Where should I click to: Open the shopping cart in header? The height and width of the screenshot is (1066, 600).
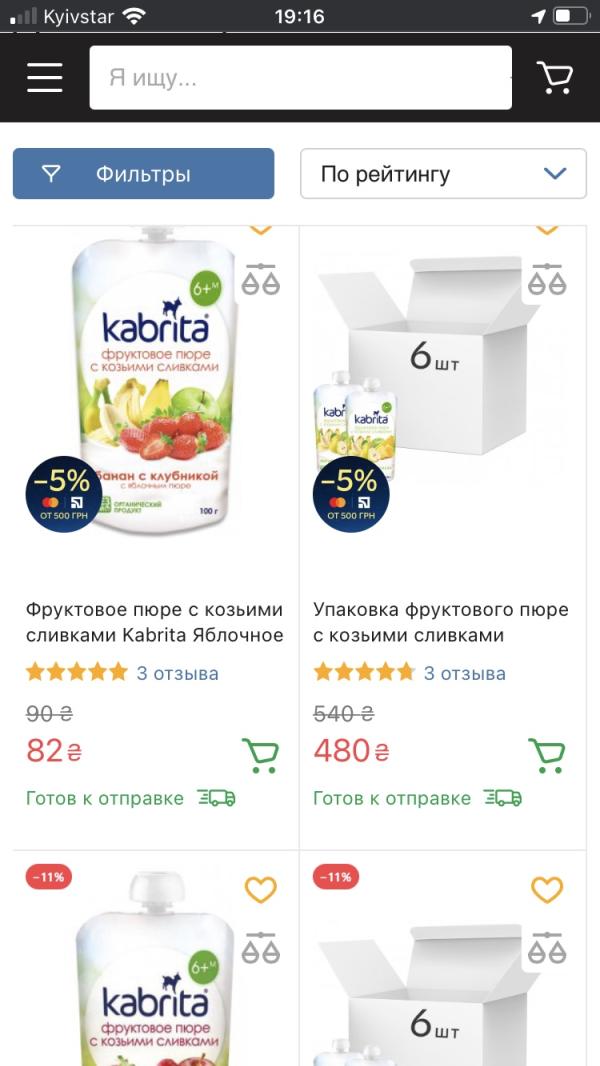click(x=554, y=78)
